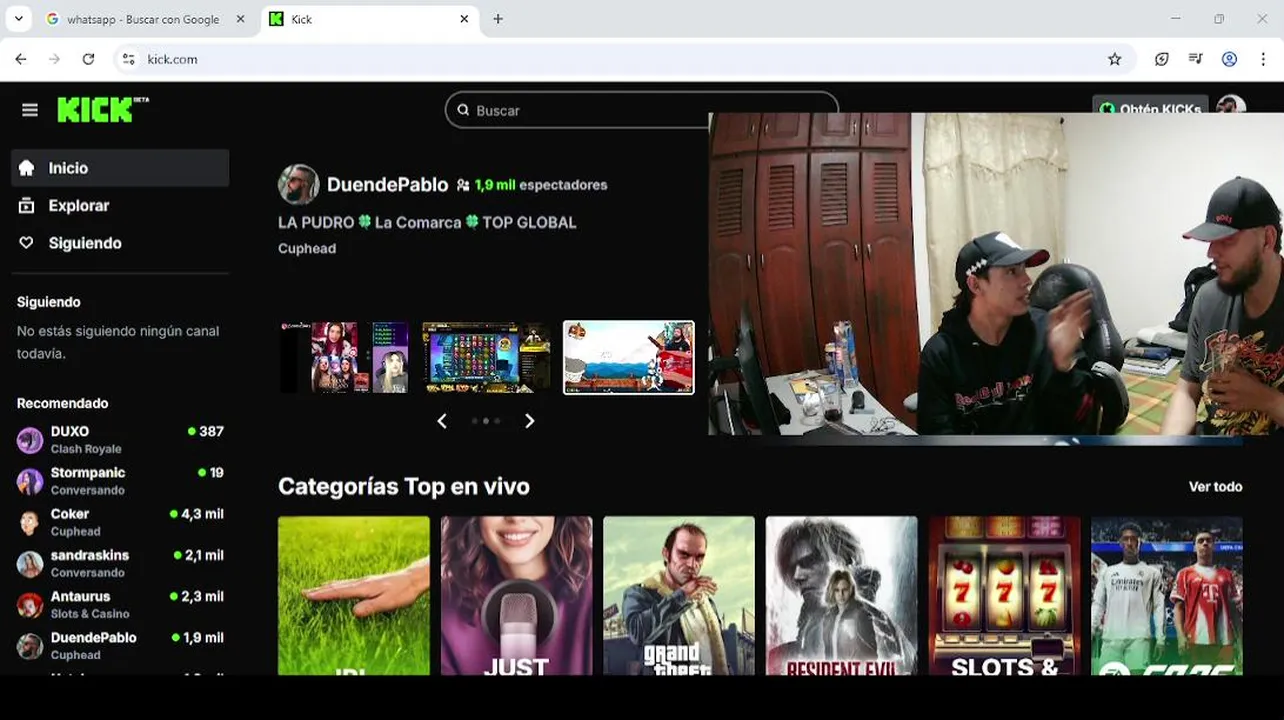This screenshot has height=720, width=1284.
Task: Click the Inicio home icon
Action: (27, 168)
